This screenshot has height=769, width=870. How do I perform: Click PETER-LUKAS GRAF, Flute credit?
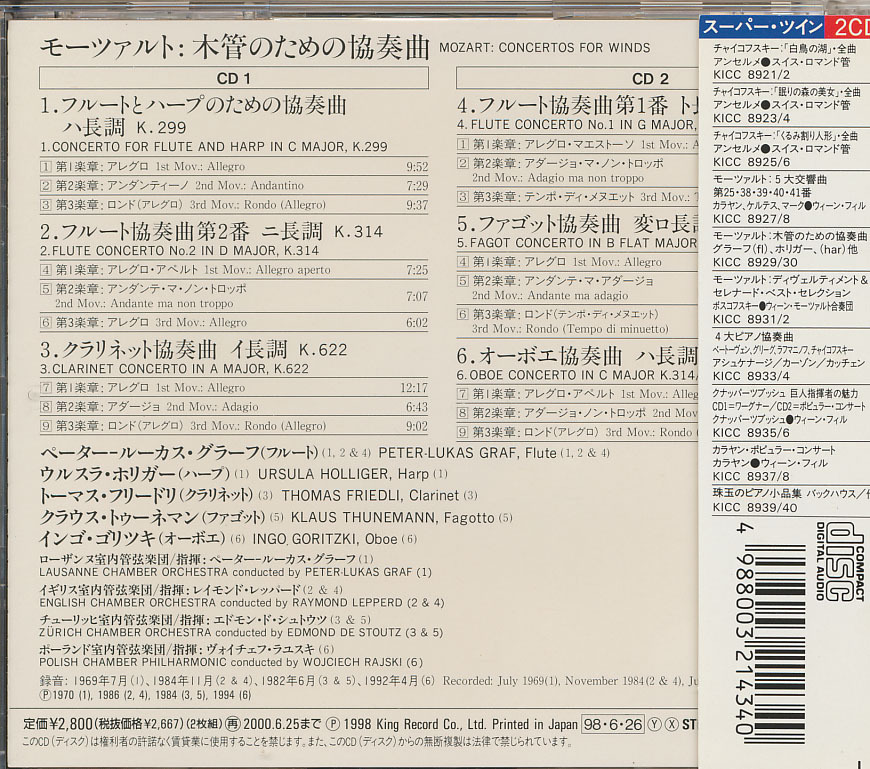[x=494, y=453]
